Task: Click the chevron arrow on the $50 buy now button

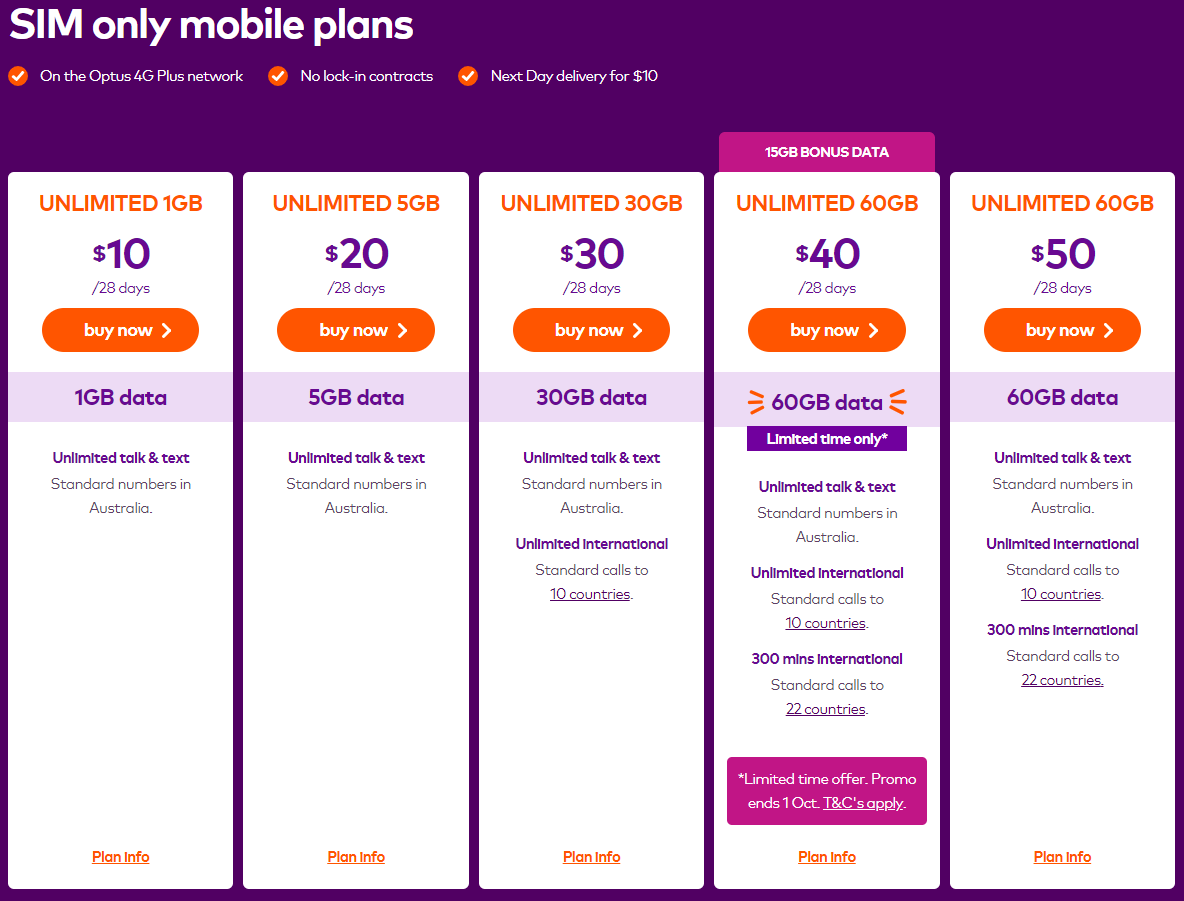Action: 1108,330
